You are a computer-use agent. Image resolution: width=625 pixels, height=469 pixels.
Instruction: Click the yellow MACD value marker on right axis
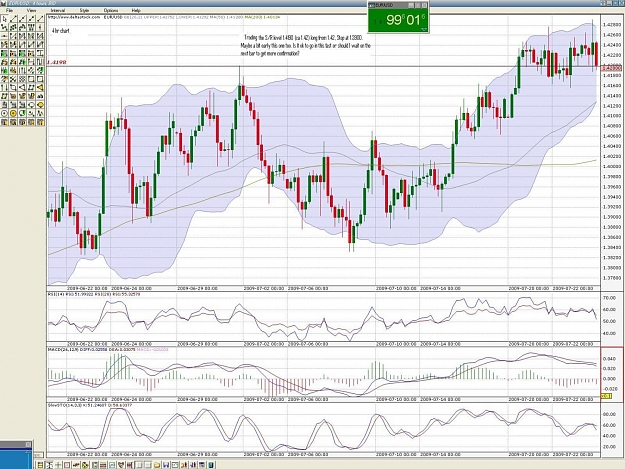[x=606, y=396]
